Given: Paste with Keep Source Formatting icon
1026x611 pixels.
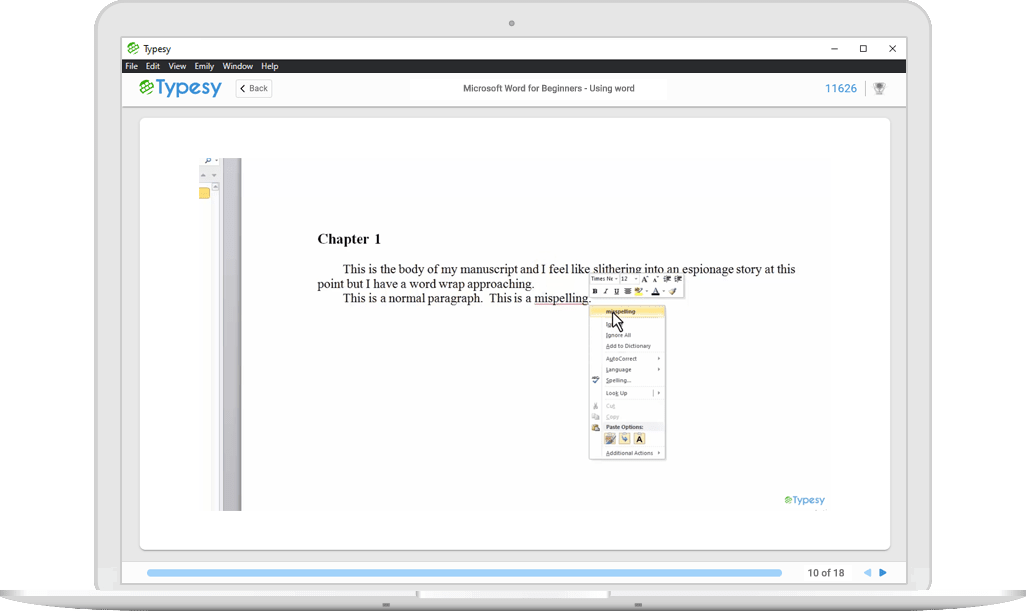Looking at the screenshot, I should click(x=610, y=439).
